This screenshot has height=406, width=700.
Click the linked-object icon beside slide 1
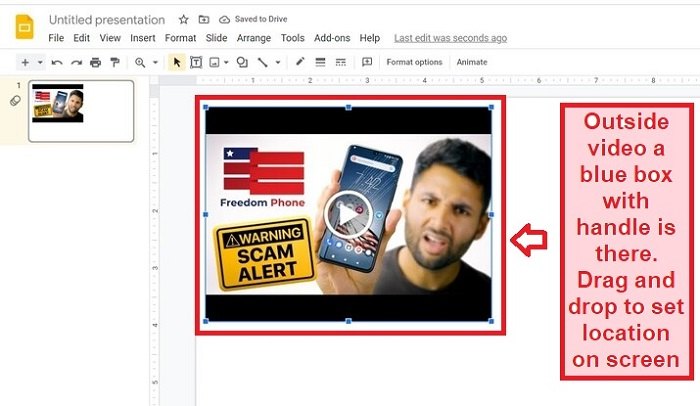point(15,101)
